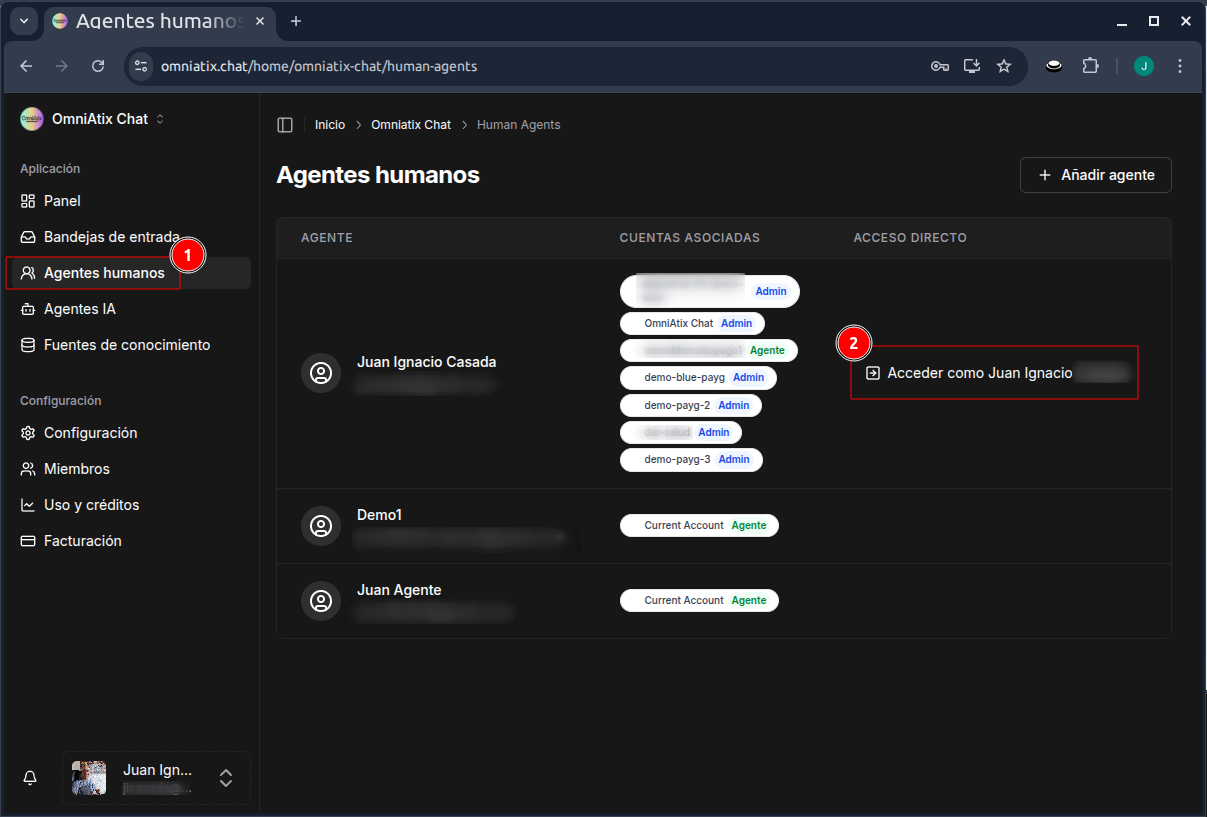Open Uso y créditos page
The height and width of the screenshot is (817, 1207).
tap(91, 505)
